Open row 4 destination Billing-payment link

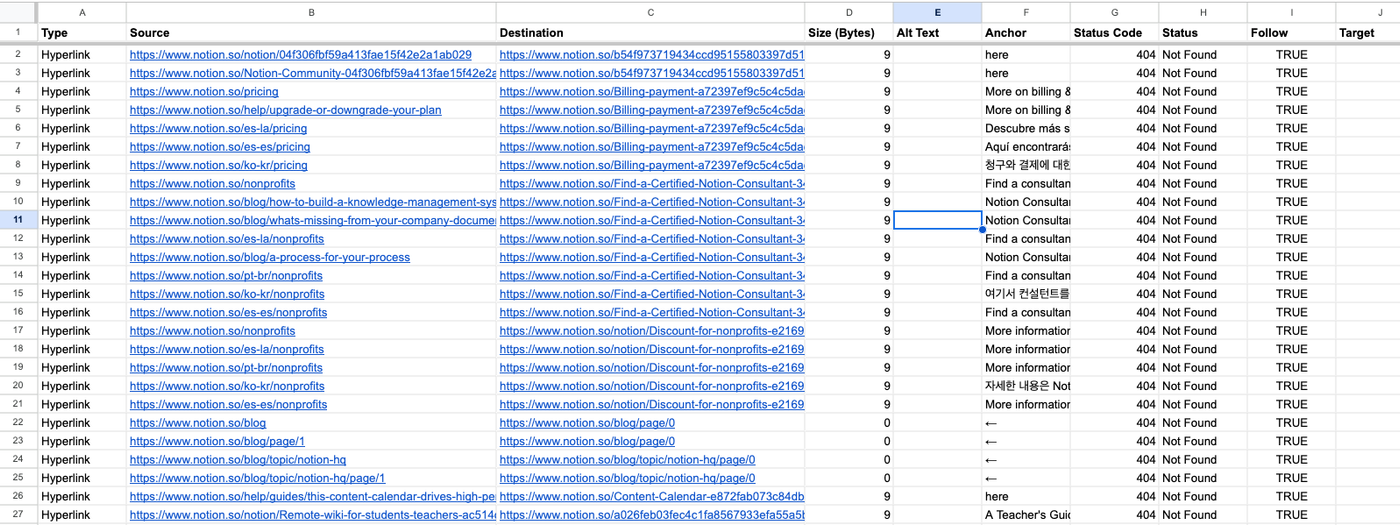click(652, 92)
